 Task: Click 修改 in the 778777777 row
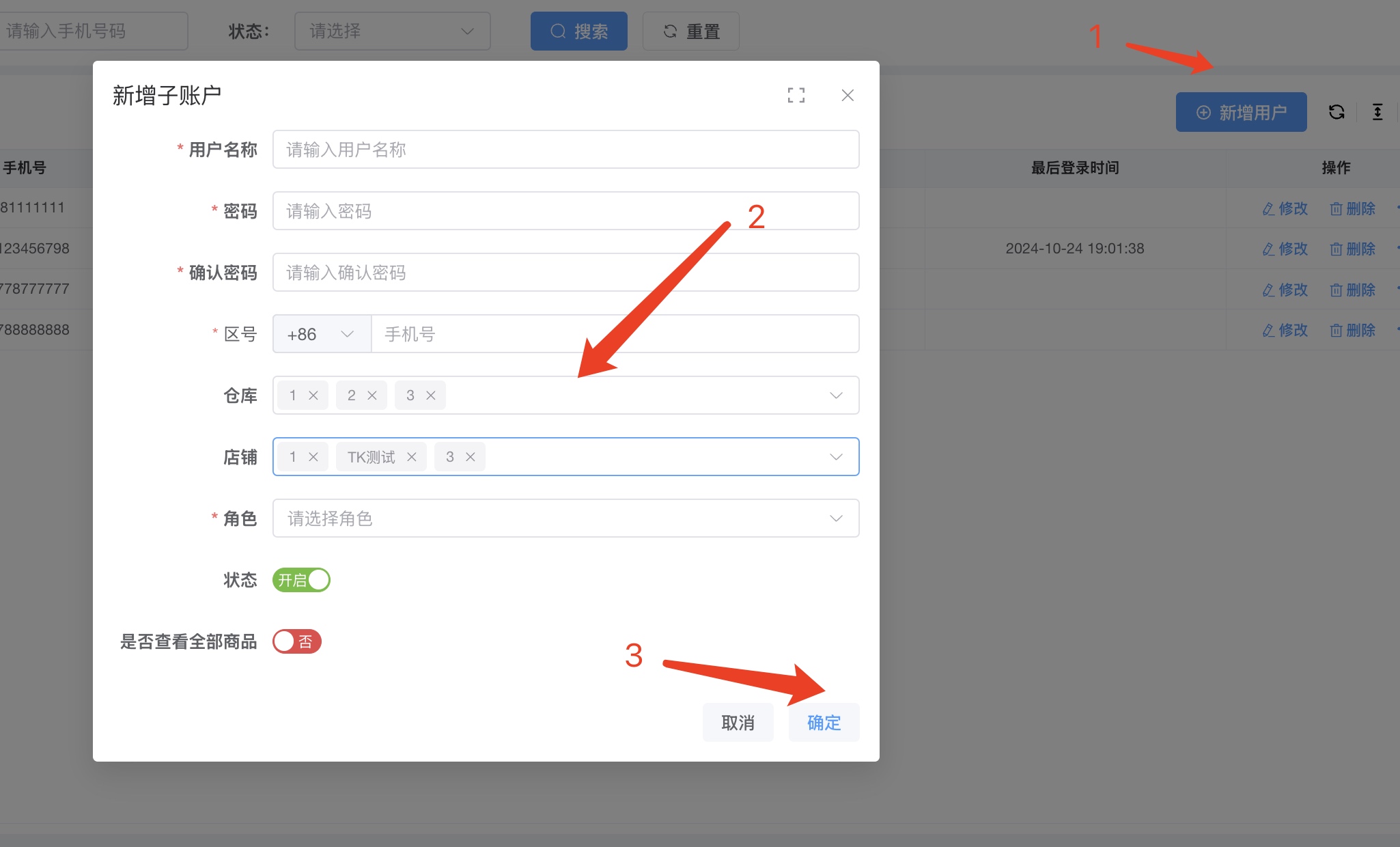1285,290
